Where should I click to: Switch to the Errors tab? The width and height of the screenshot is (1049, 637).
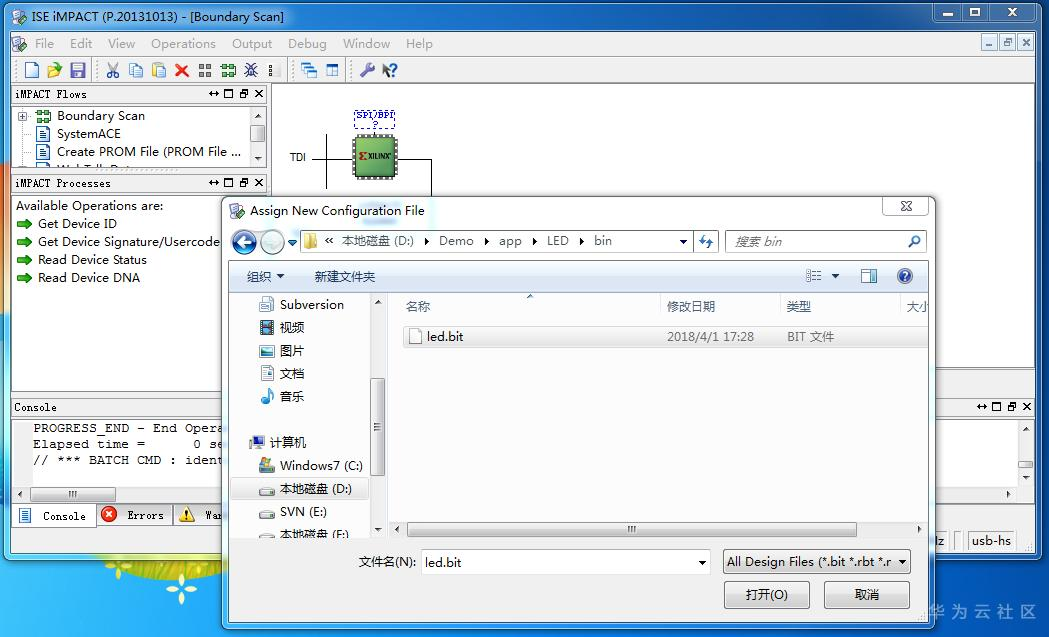pyautogui.click(x=134, y=515)
